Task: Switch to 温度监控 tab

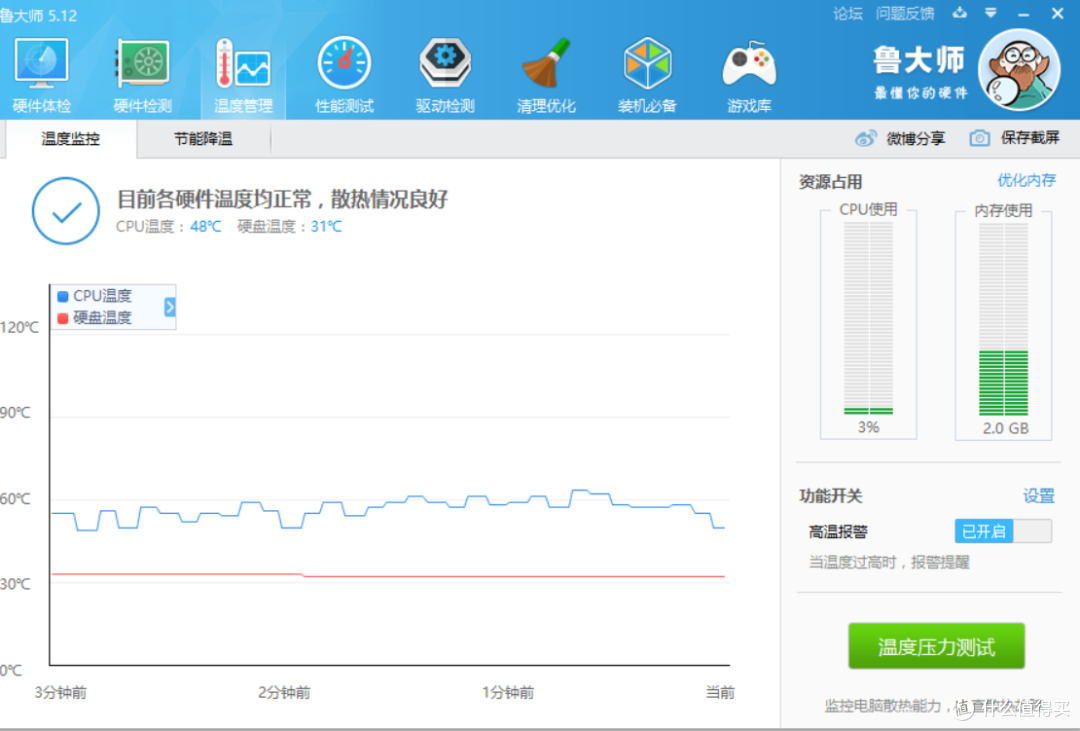Action: coord(71,139)
